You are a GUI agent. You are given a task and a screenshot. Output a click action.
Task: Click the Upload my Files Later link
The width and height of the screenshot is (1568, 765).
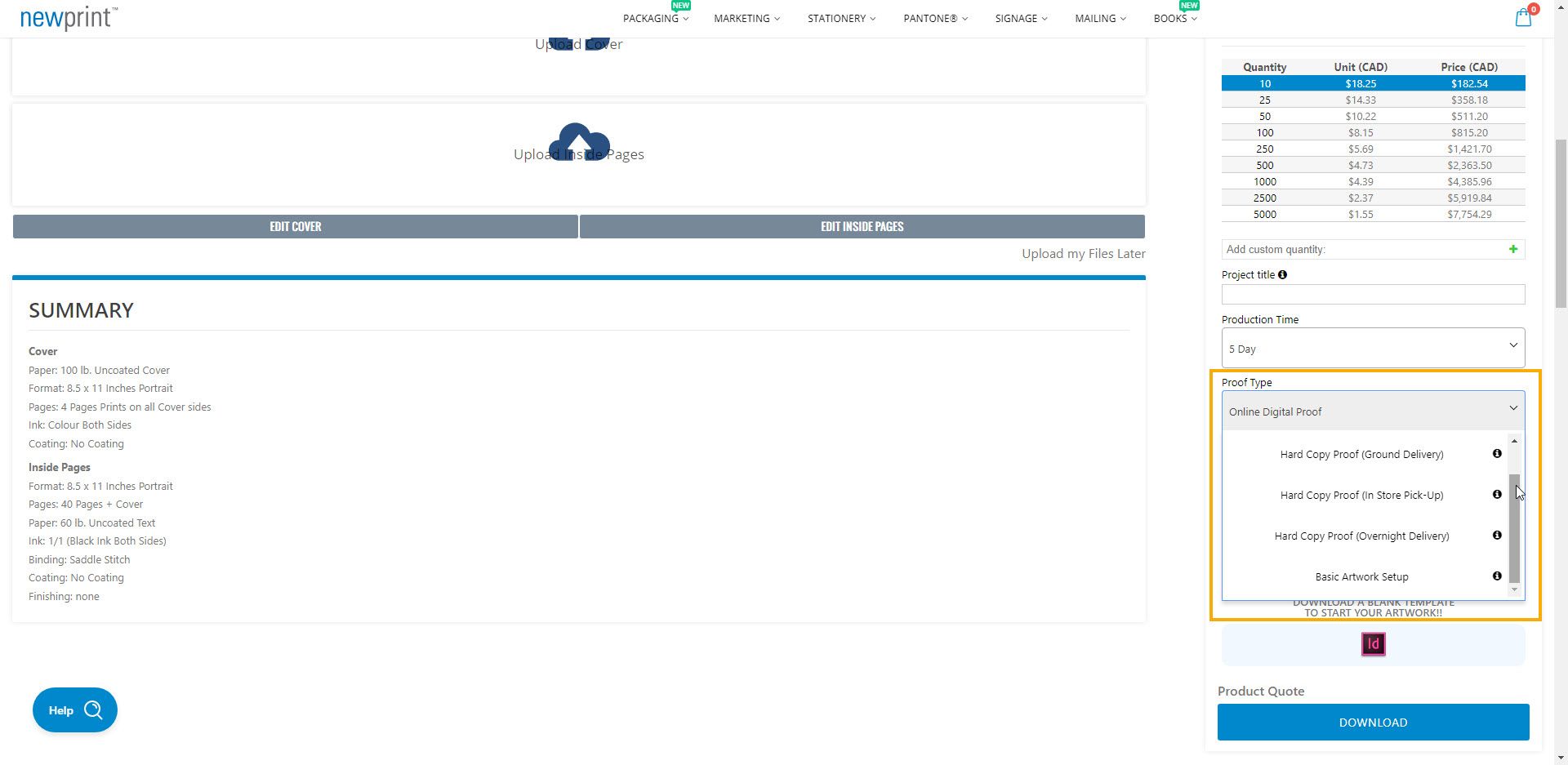(x=1084, y=253)
